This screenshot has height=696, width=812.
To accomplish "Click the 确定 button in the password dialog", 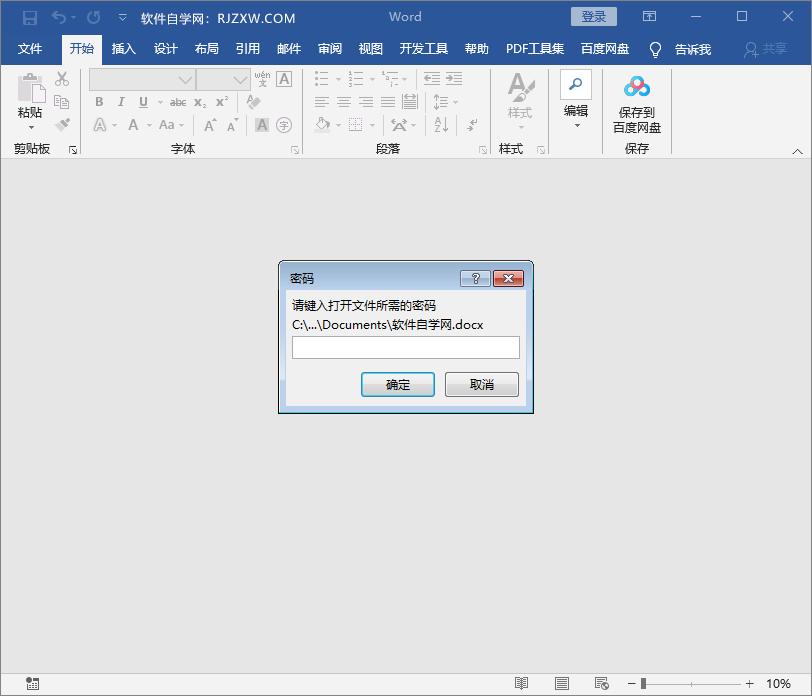I will [x=397, y=384].
